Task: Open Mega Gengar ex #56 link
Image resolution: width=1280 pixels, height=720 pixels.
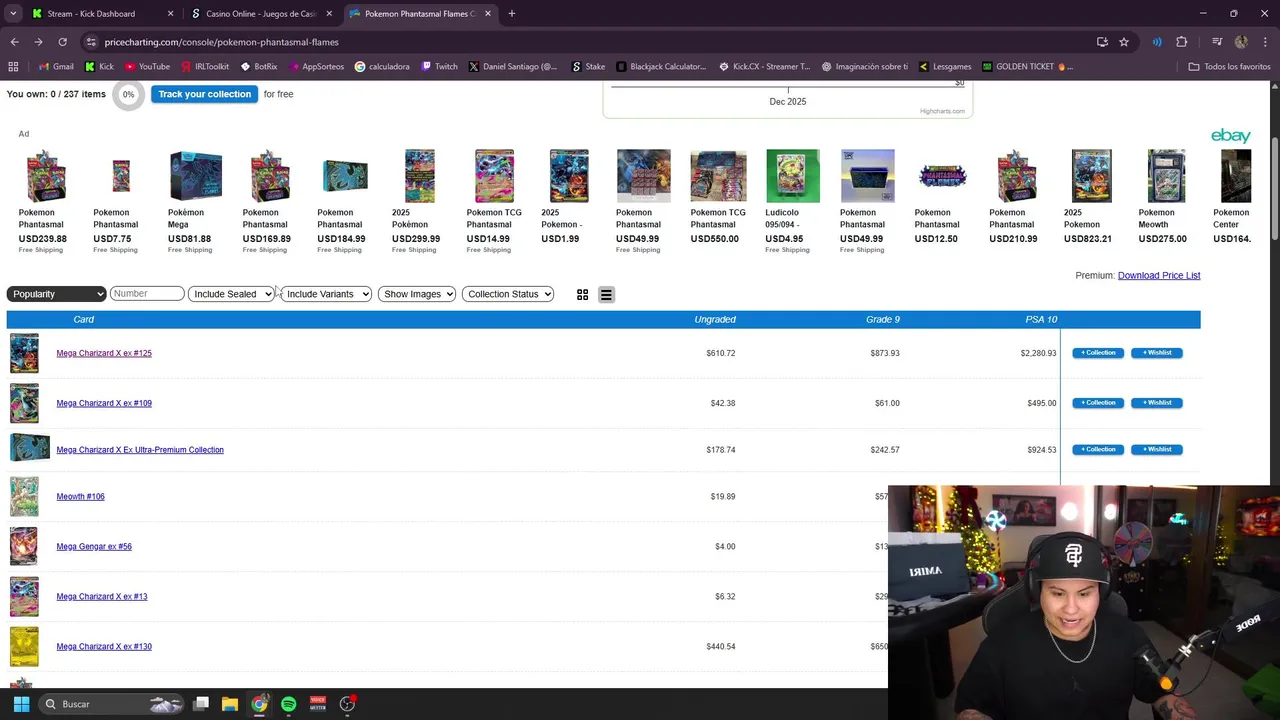Action: [94, 546]
